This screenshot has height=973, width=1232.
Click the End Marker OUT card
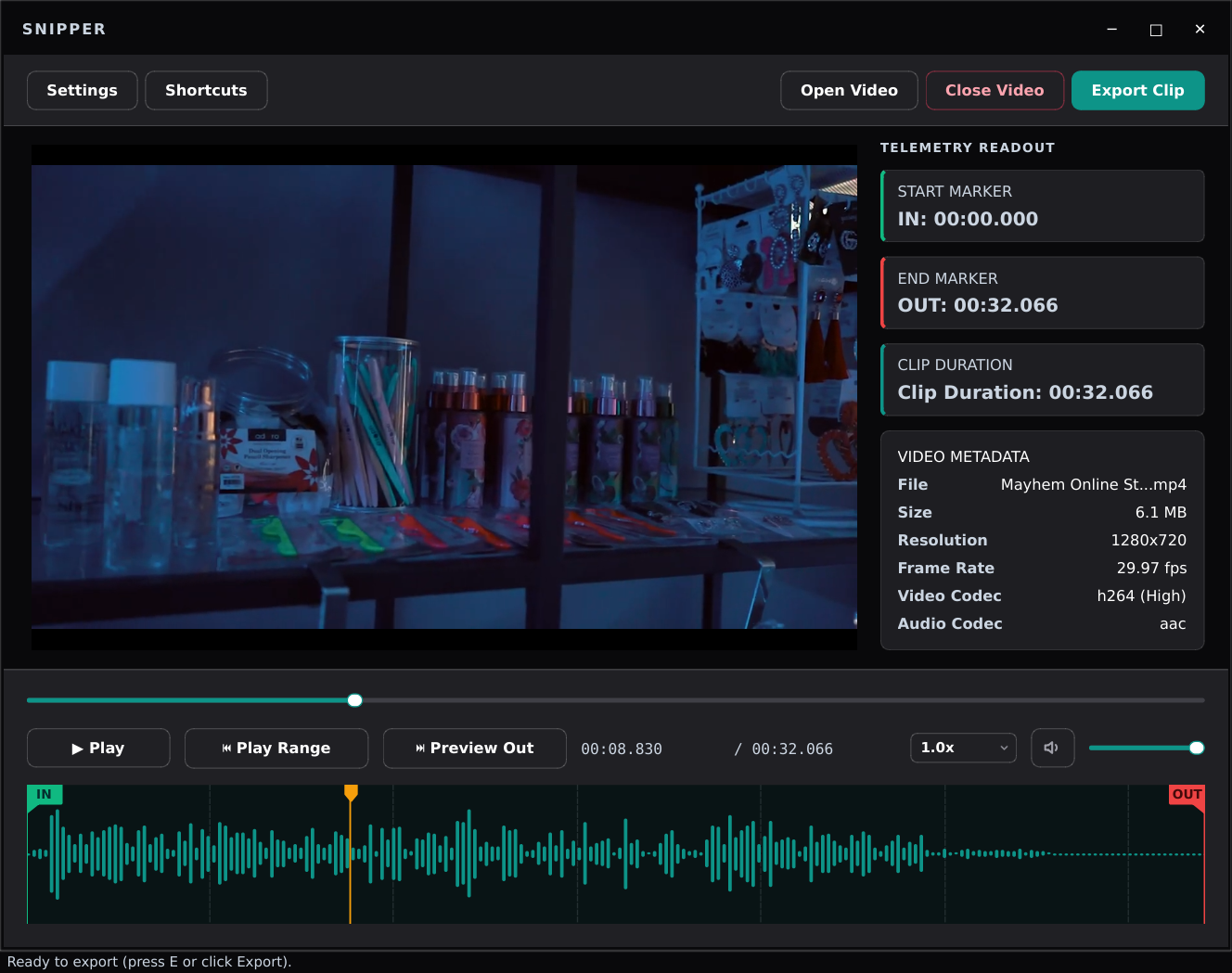1043,292
